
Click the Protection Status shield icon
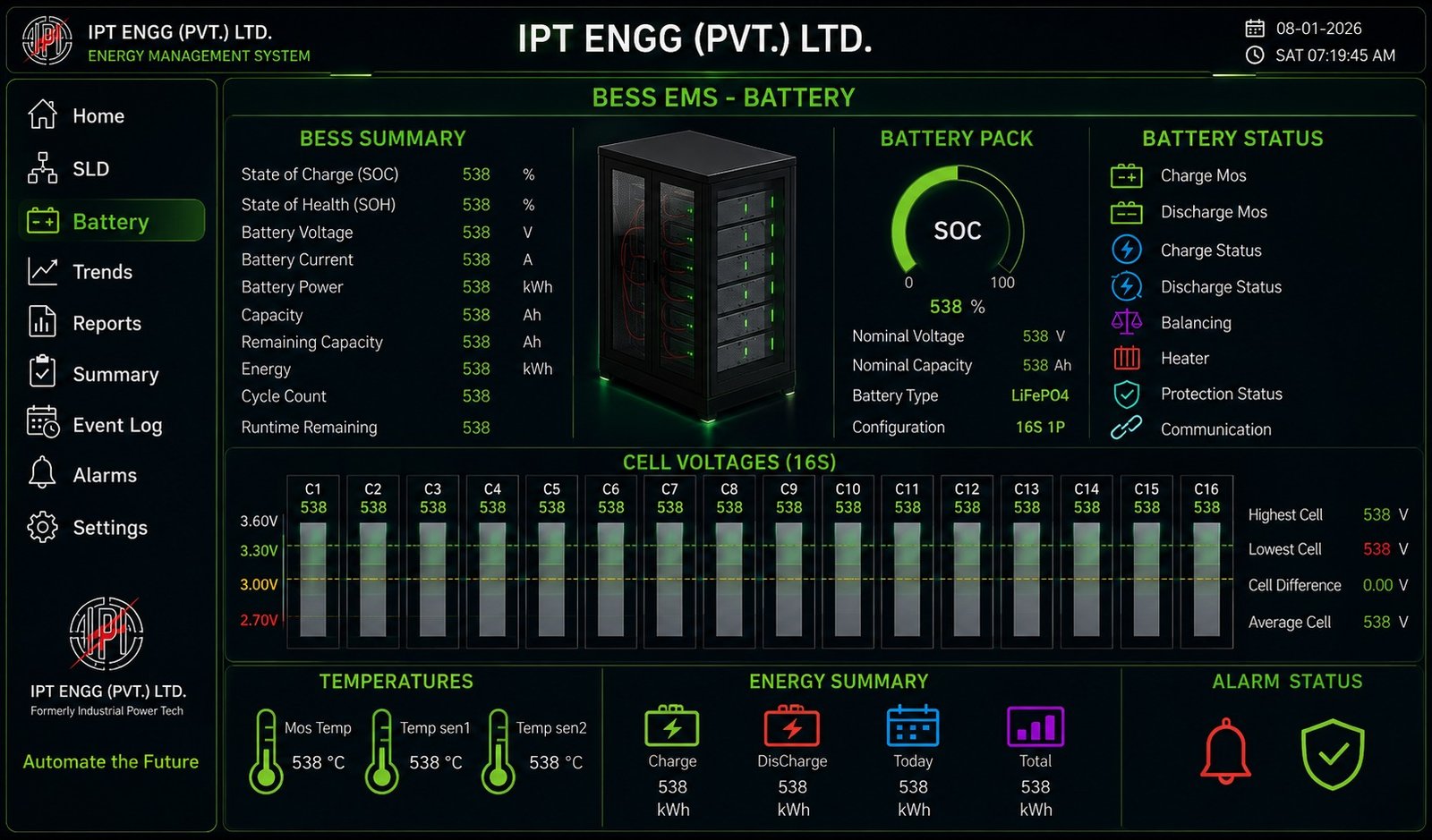click(1126, 394)
